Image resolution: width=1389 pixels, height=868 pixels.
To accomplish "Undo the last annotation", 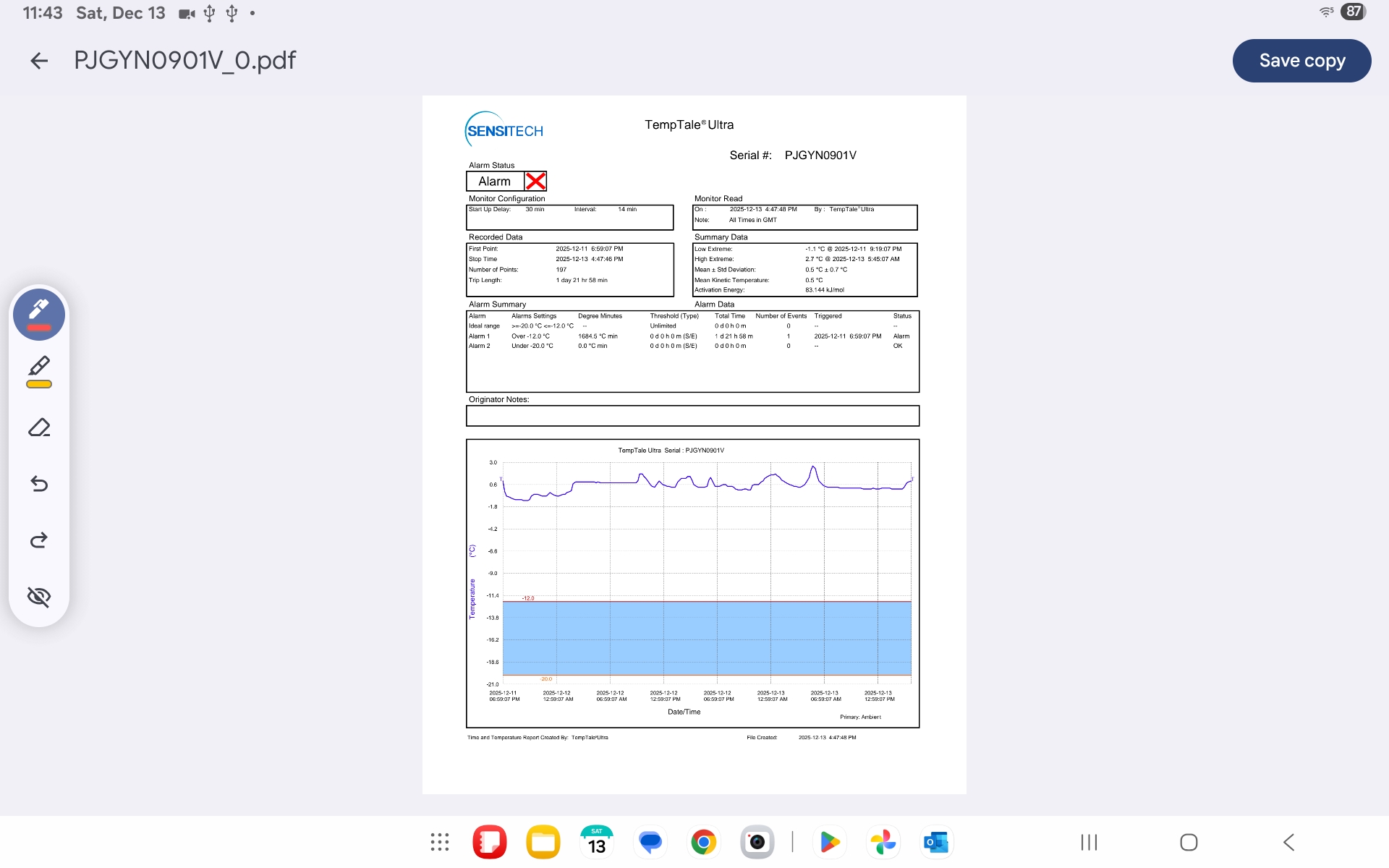I will point(39,484).
